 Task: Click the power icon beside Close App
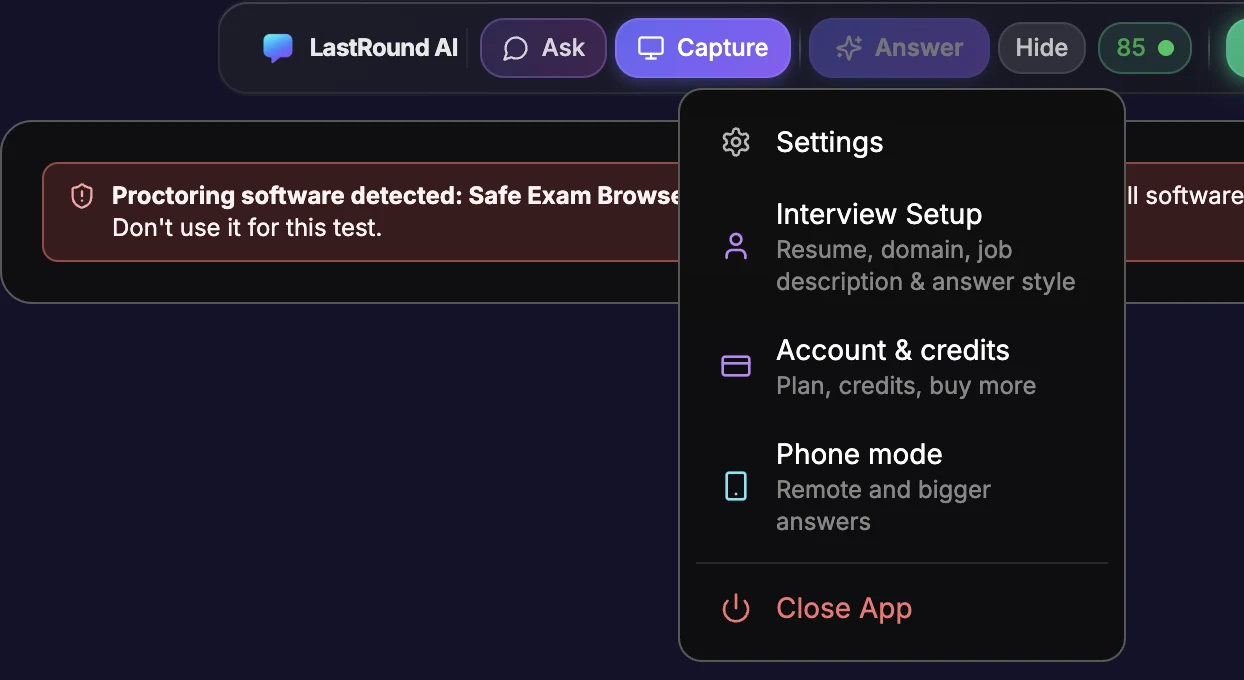pyautogui.click(x=736, y=608)
